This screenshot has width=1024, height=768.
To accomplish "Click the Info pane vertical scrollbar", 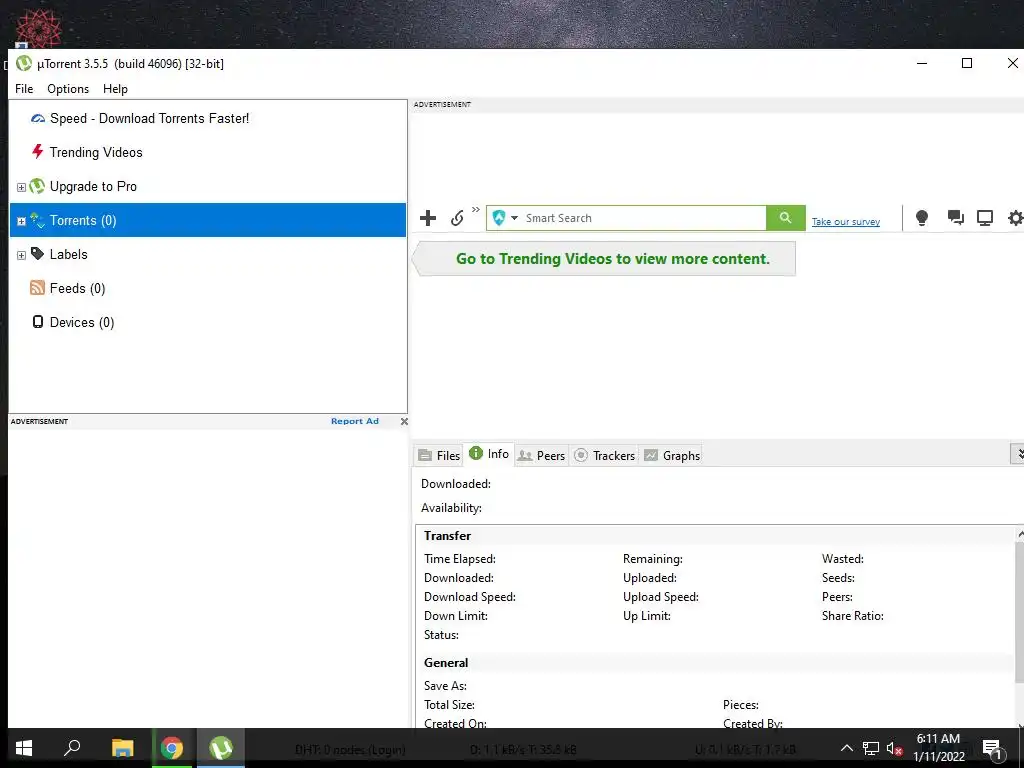I will click(x=1019, y=614).
